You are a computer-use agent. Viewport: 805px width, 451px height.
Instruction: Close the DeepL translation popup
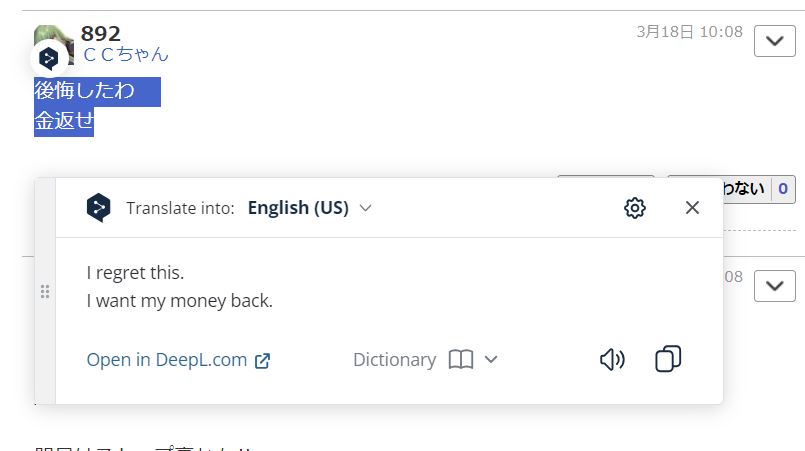(x=692, y=208)
